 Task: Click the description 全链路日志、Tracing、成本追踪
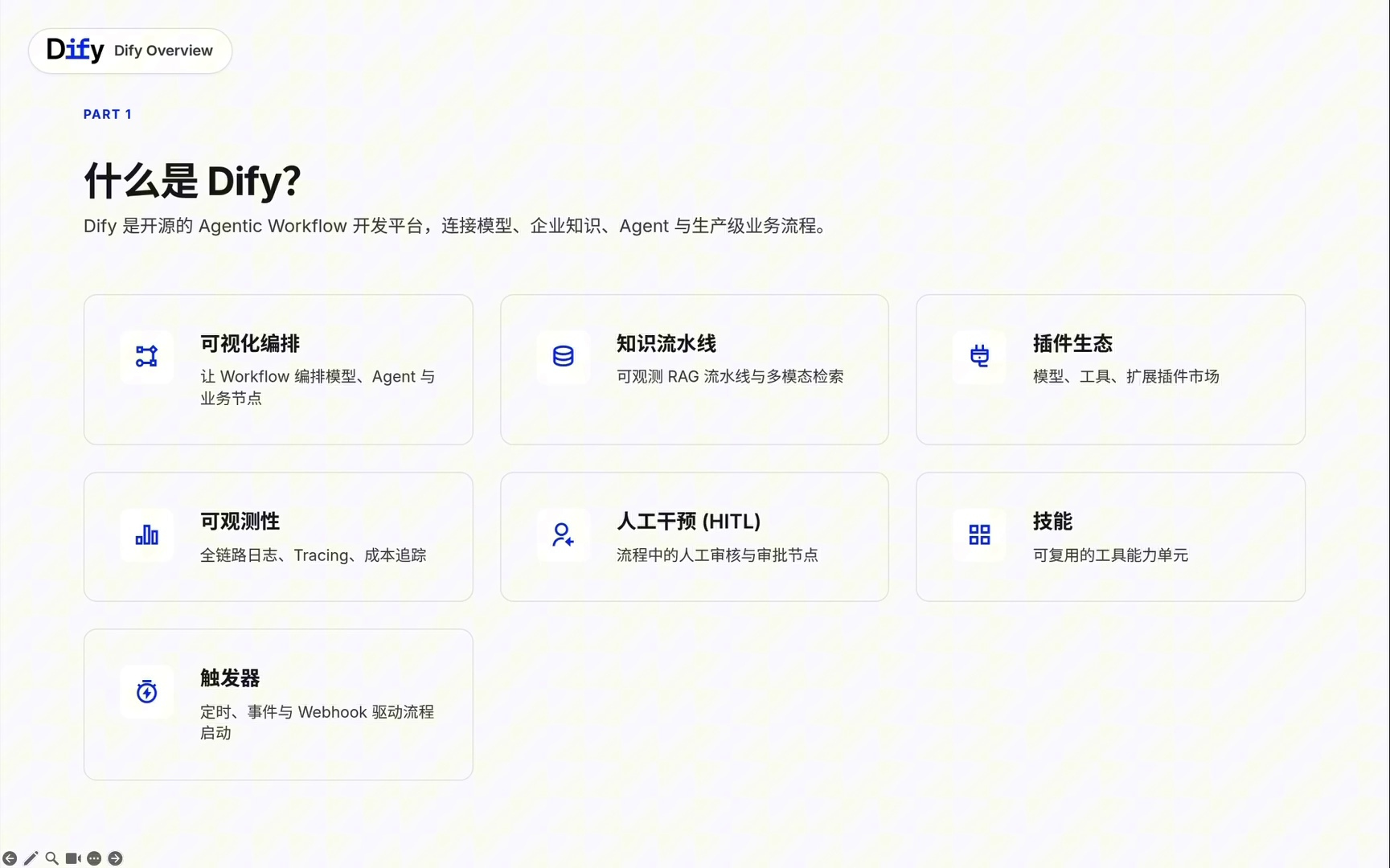point(314,555)
